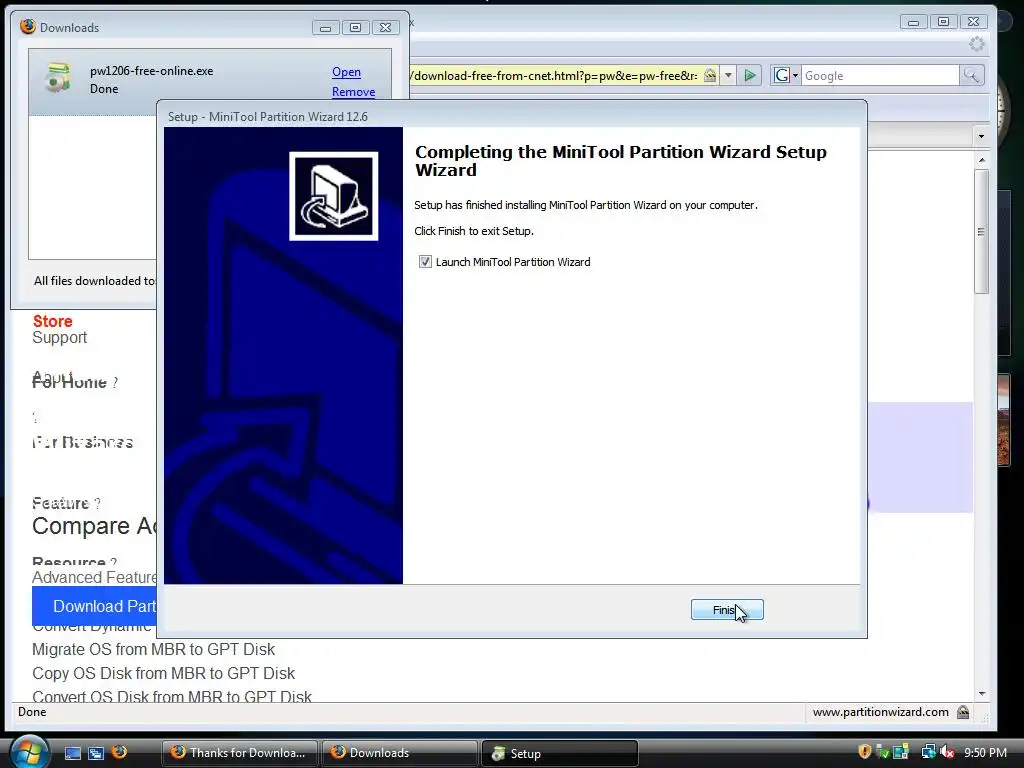Click the Firefox icon in the Downloads title bar
The height and width of the screenshot is (768, 1024).
click(27, 26)
